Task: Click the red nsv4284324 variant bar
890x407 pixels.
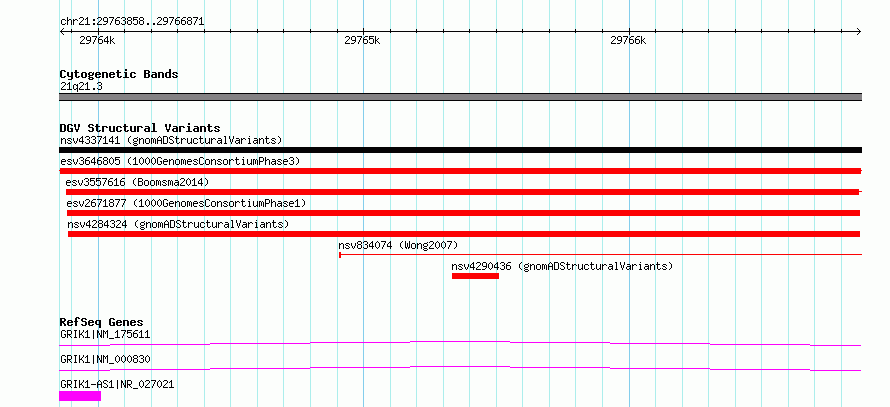Action: point(464,234)
